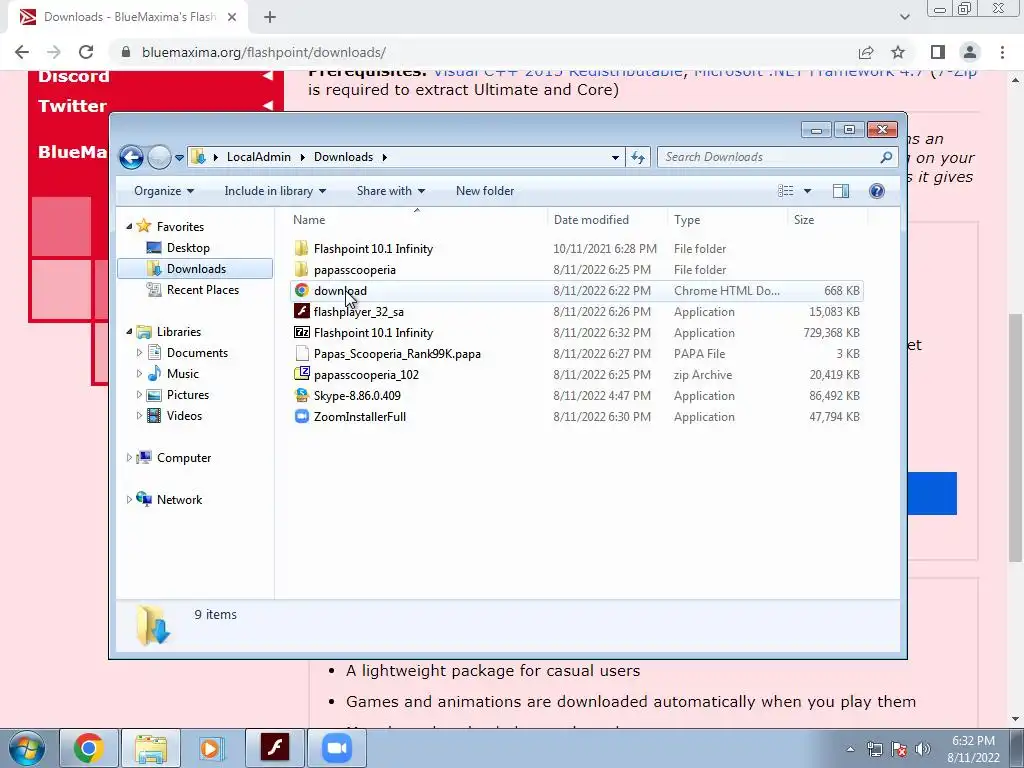Click the Explorer back arrow button
Viewport: 1024px width, 768px height.
click(x=131, y=157)
